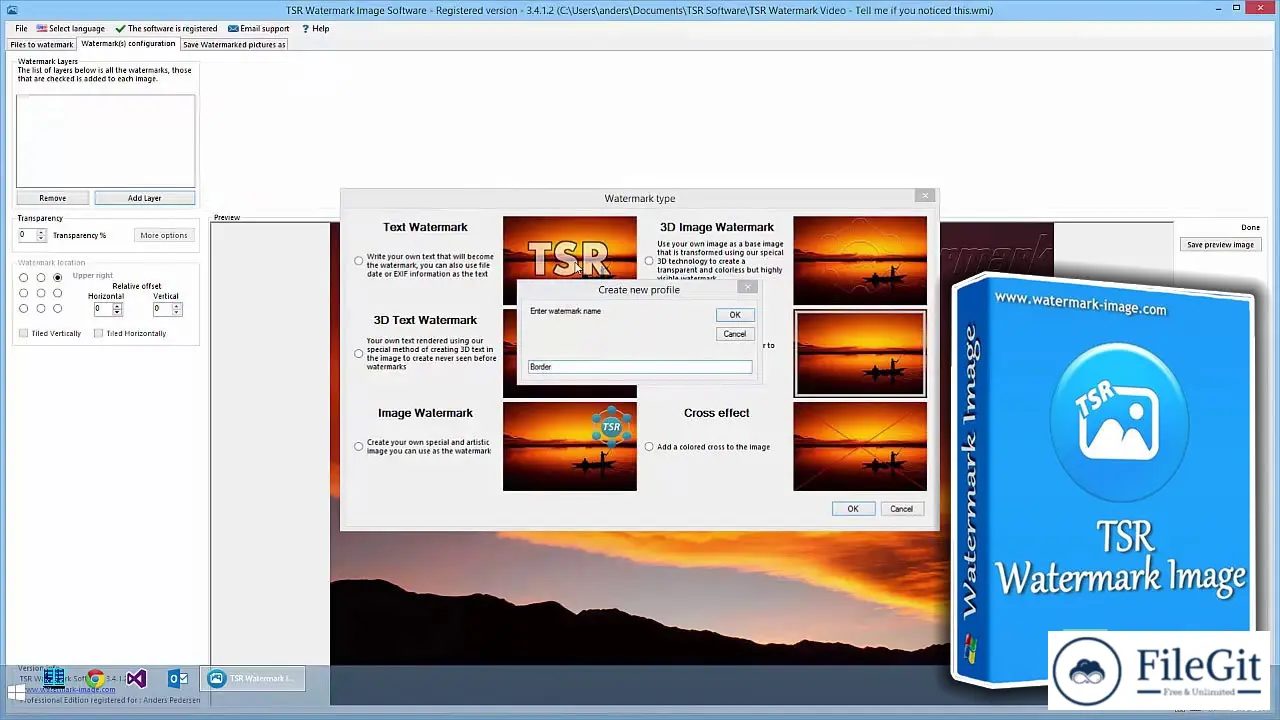Select upper right watermark location radio
The width and height of the screenshot is (1280, 720).
[x=57, y=277]
